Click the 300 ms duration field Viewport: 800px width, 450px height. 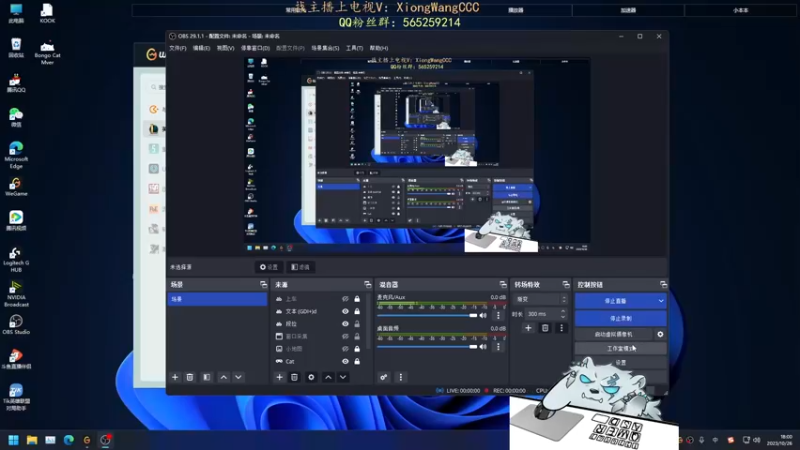[x=542, y=314]
